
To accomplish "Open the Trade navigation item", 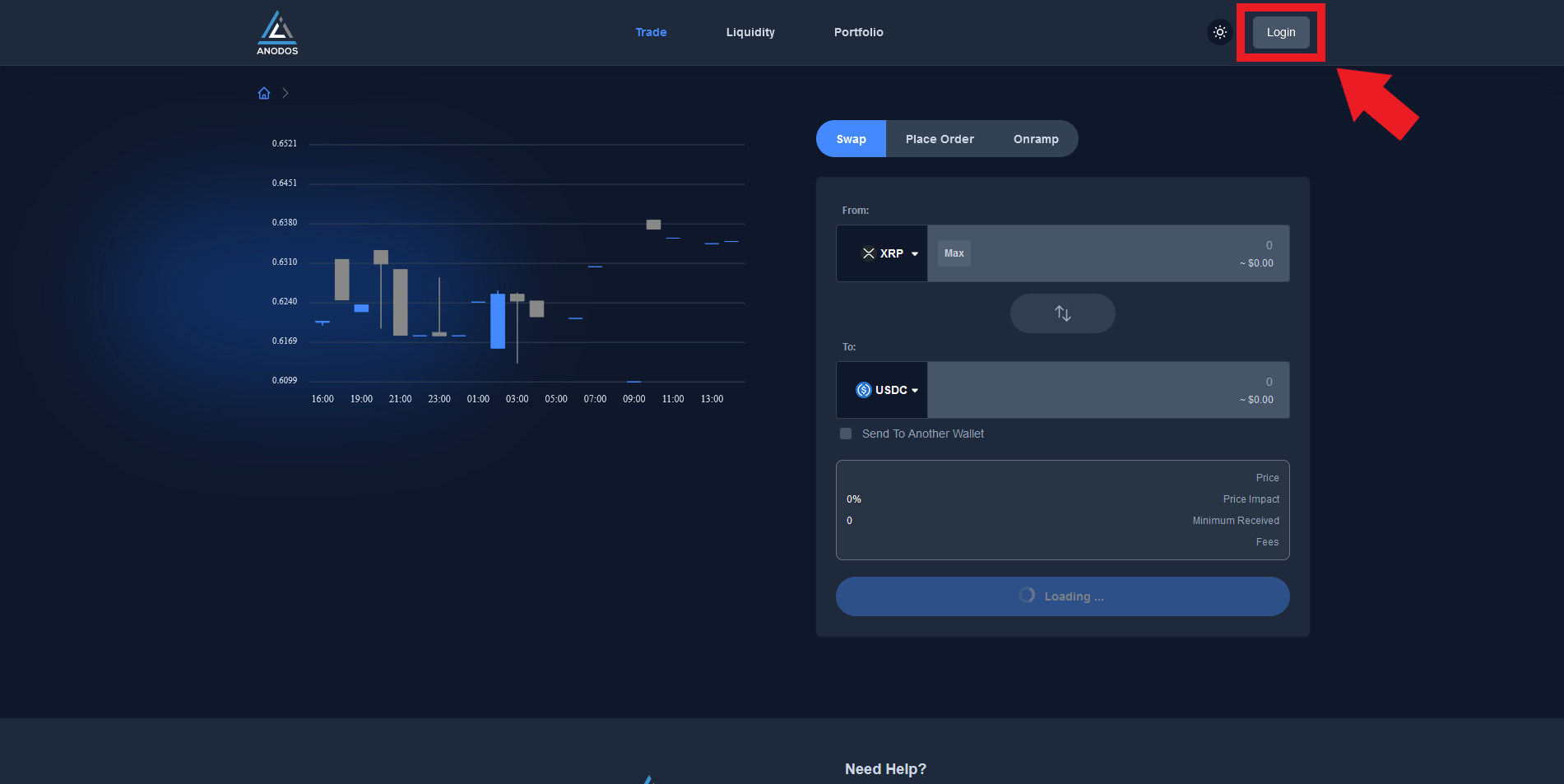I will click(x=651, y=32).
